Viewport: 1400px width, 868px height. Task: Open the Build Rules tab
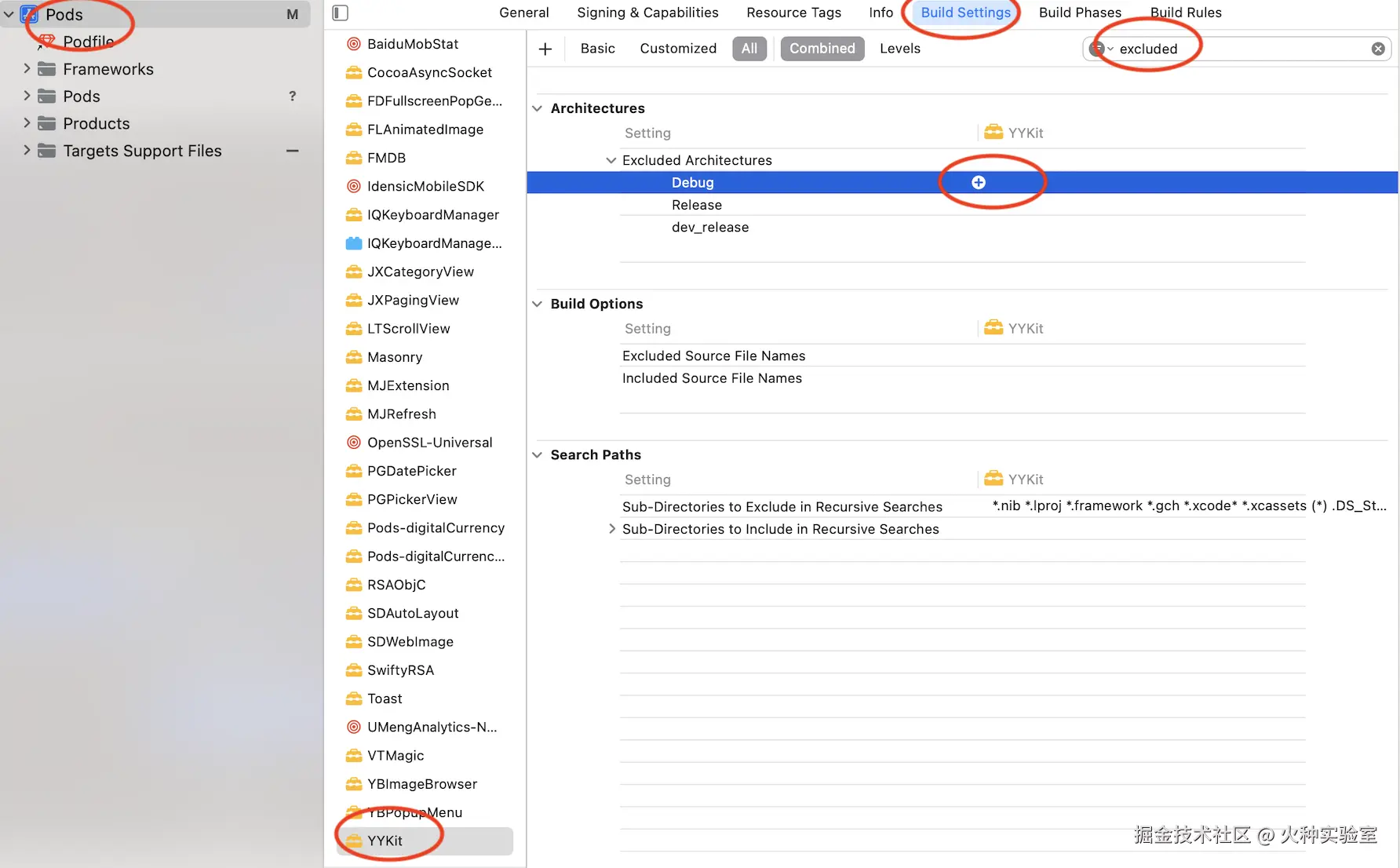pyautogui.click(x=1187, y=13)
